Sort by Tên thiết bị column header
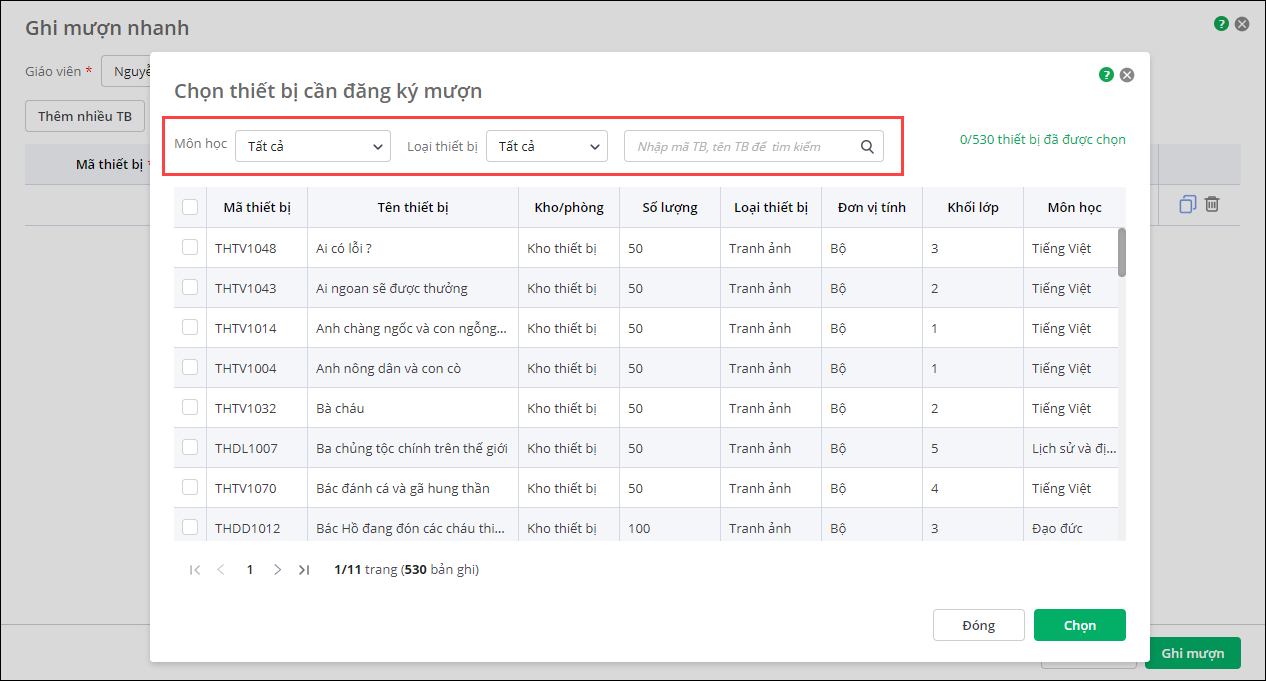This screenshot has height=681, width=1266. (412, 207)
